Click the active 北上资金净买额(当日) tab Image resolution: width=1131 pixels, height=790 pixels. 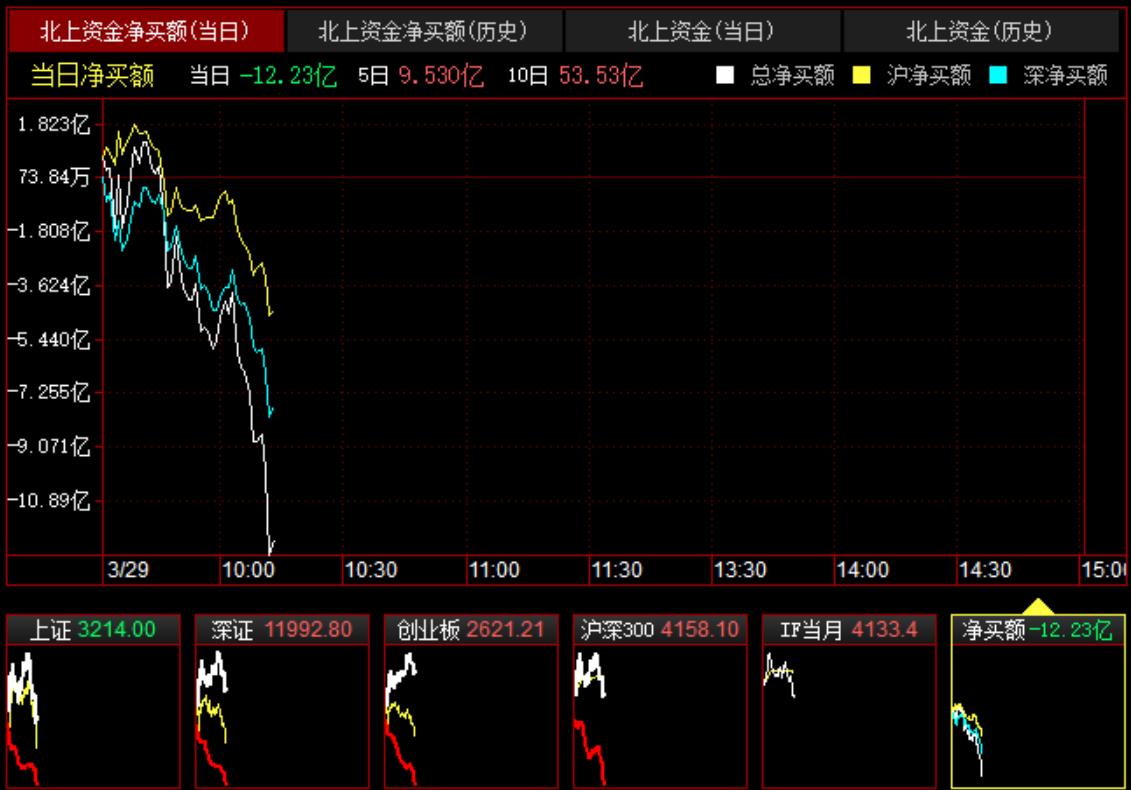(x=145, y=32)
